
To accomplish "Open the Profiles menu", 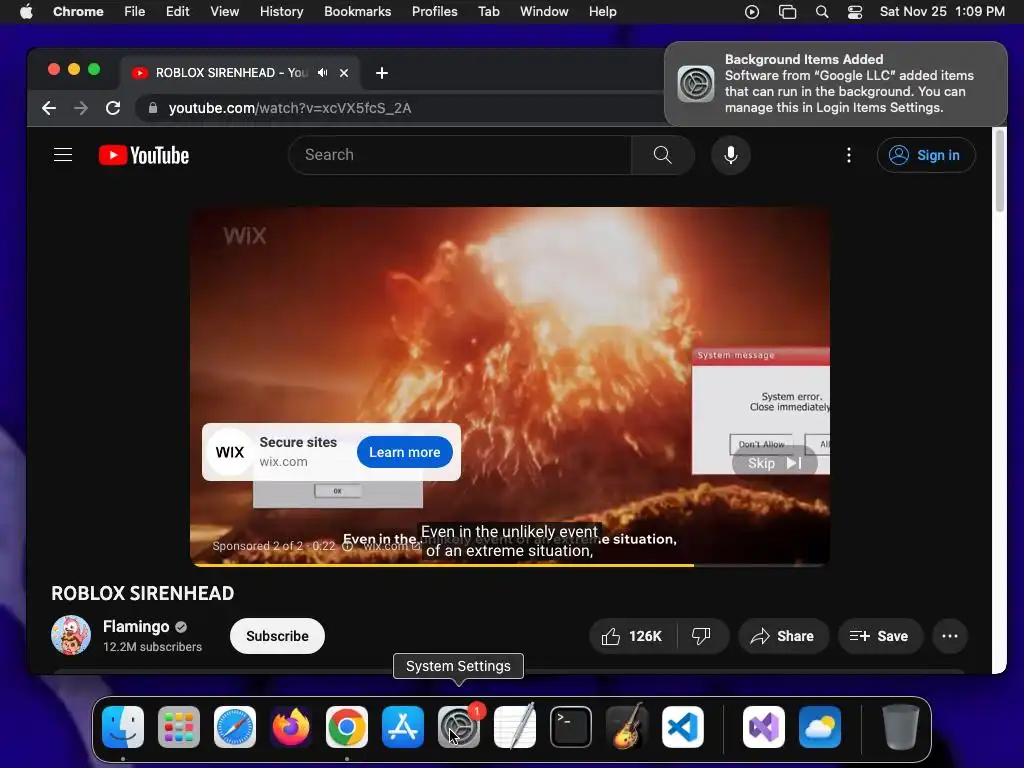I will (x=434, y=12).
